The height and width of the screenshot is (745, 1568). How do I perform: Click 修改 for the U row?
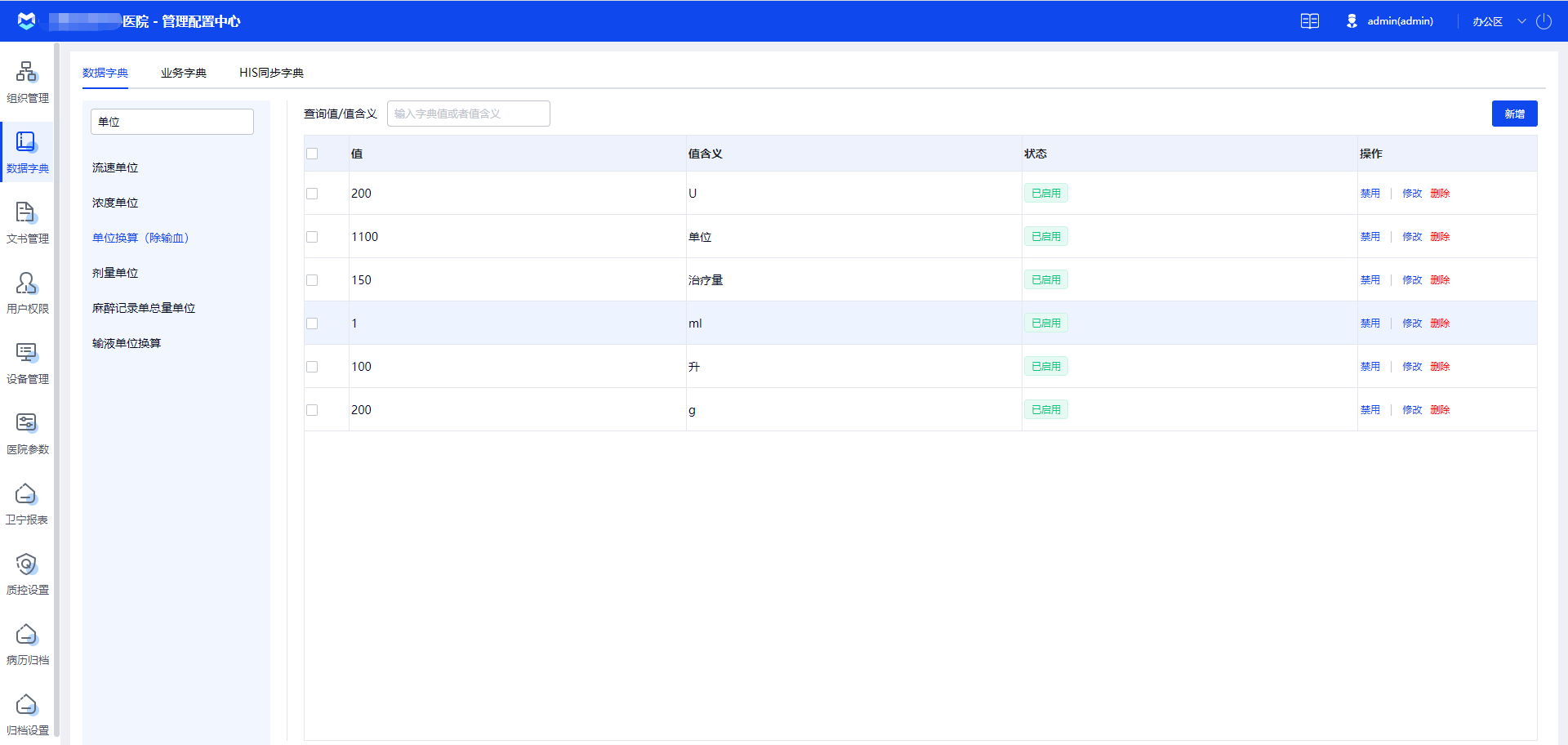tap(1412, 194)
